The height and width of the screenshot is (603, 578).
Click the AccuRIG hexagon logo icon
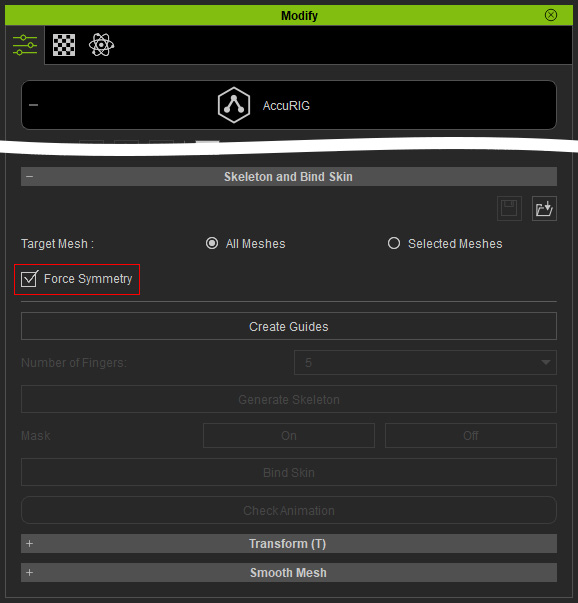click(234, 105)
